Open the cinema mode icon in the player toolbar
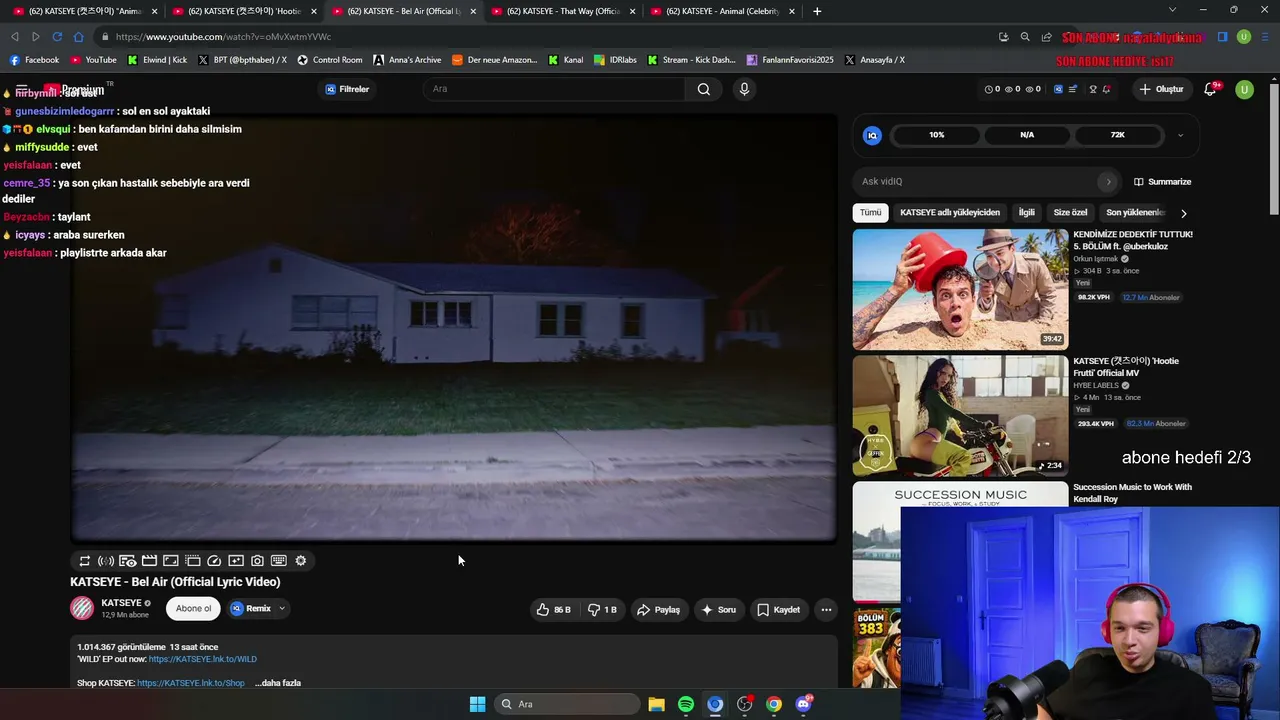This screenshot has width=1280, height=720. point(128,561)
